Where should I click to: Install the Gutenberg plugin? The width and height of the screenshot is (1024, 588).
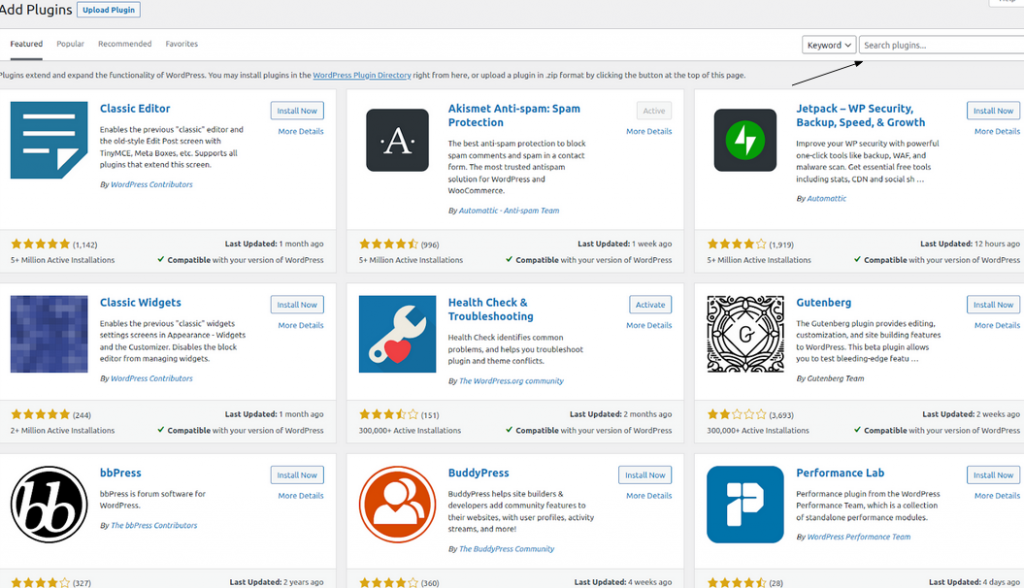click(993, 304)
